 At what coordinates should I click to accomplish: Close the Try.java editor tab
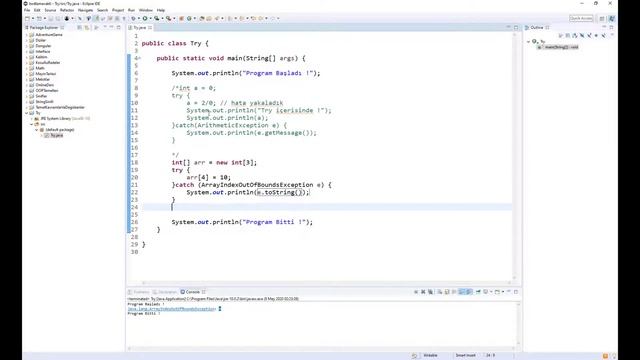pyautogui.click(x=150, y=27)
